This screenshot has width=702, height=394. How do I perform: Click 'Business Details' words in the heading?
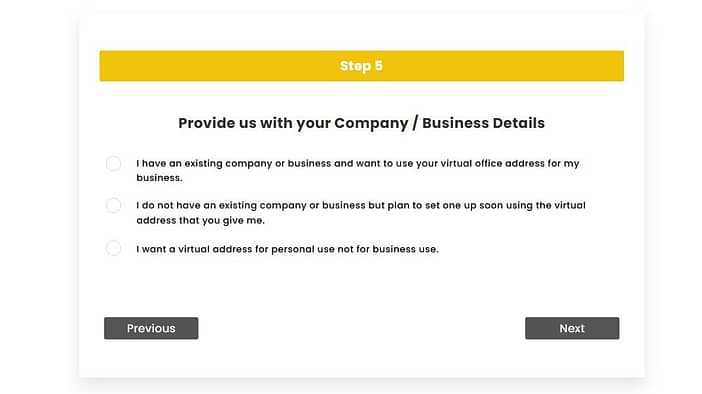click(x=484, y=123)
